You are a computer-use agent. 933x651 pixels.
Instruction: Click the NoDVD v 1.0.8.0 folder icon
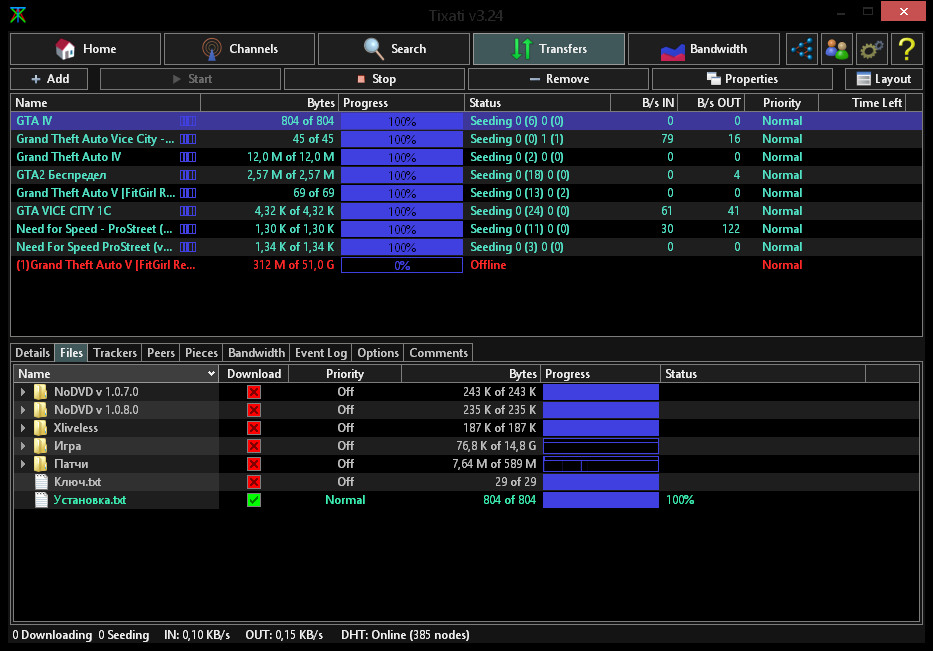point(40,409)
